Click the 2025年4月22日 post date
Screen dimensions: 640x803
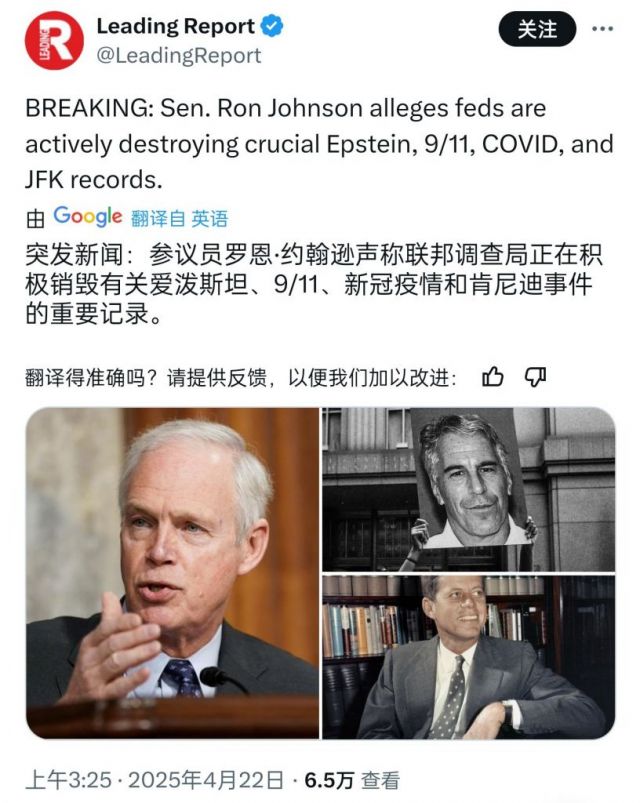[x=205, y=780]
